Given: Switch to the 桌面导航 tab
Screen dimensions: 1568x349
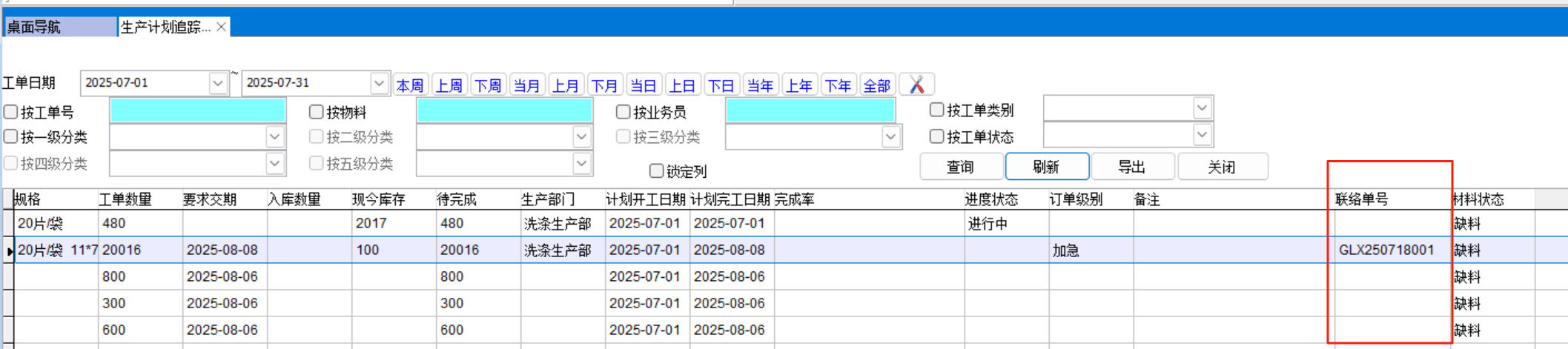Looking at the screenshot, I should pos(59,27).
